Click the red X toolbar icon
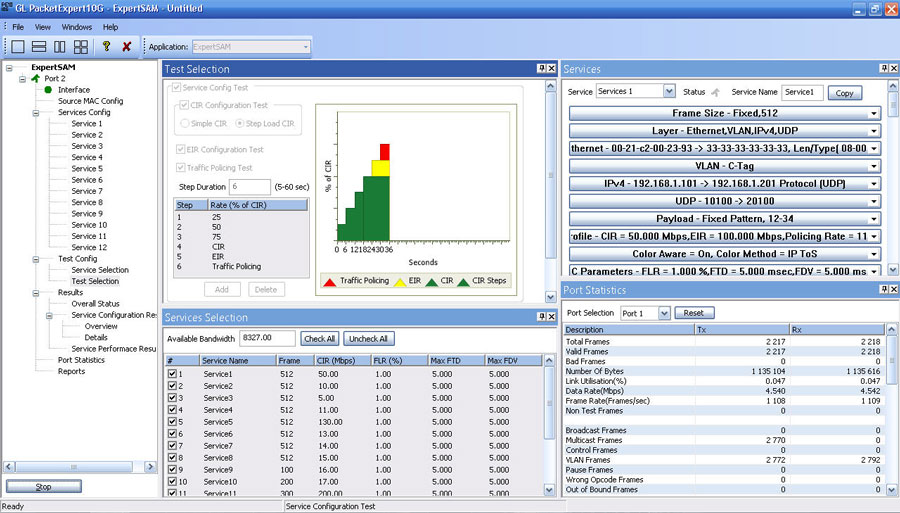This screenshot has width=900, height=513. [127, 46]
